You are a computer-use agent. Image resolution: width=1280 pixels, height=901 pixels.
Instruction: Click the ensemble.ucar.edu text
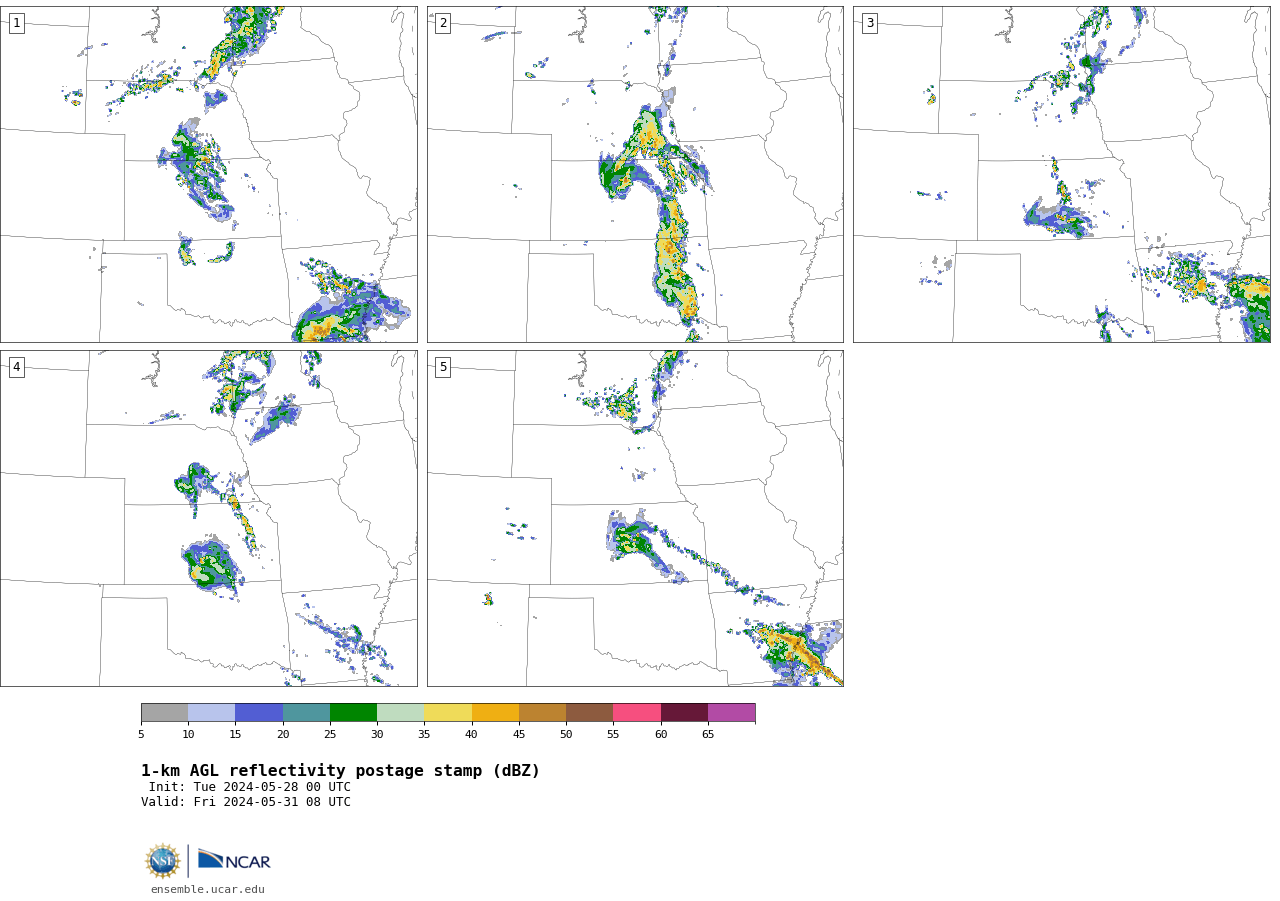pyautogui.click(x=208, y=889)
